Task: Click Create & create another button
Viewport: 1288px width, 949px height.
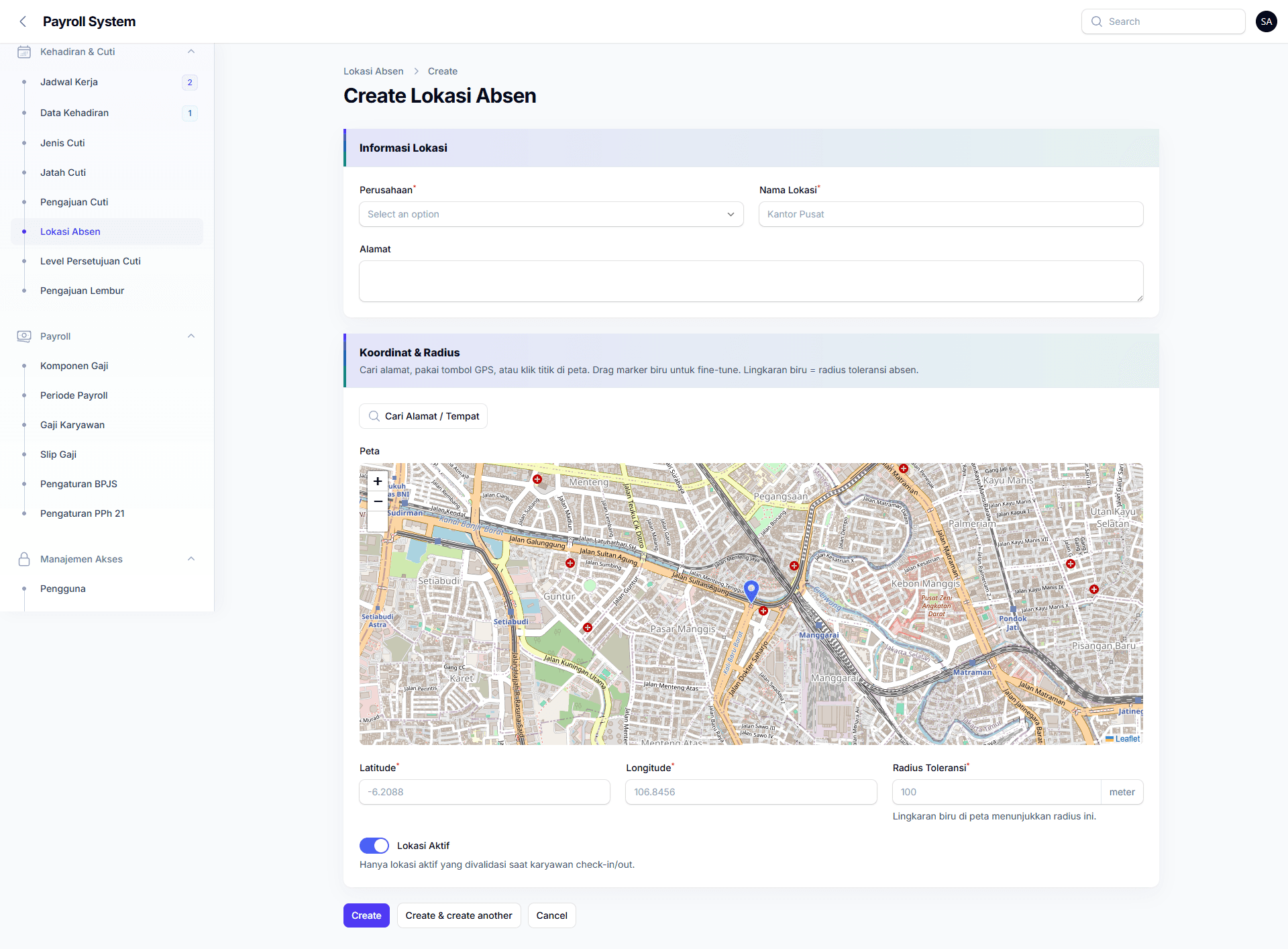Action: pos(459,915)
